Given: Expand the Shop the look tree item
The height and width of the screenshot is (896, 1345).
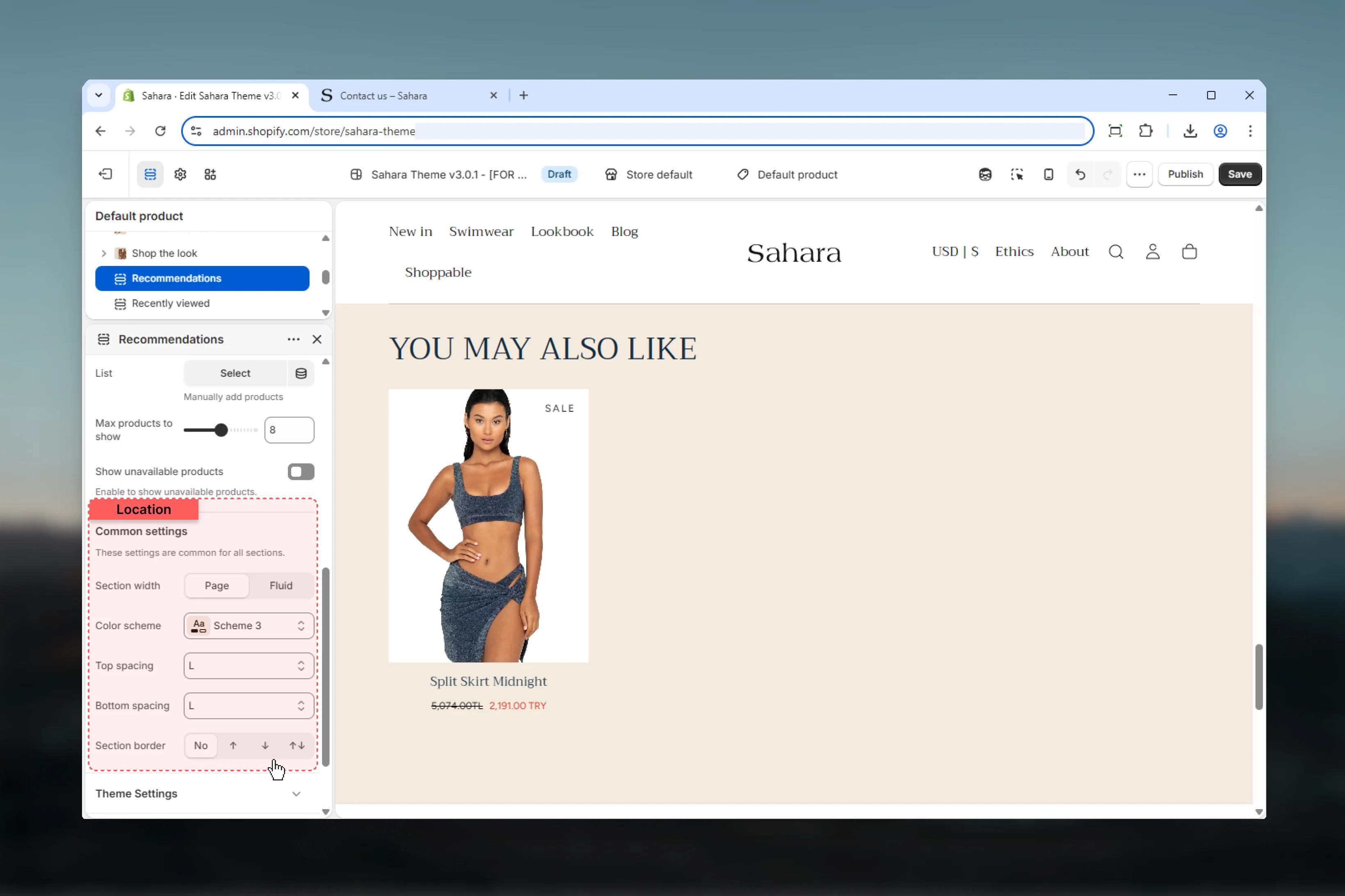Looking at the screenshot, I should pos(103,253).
